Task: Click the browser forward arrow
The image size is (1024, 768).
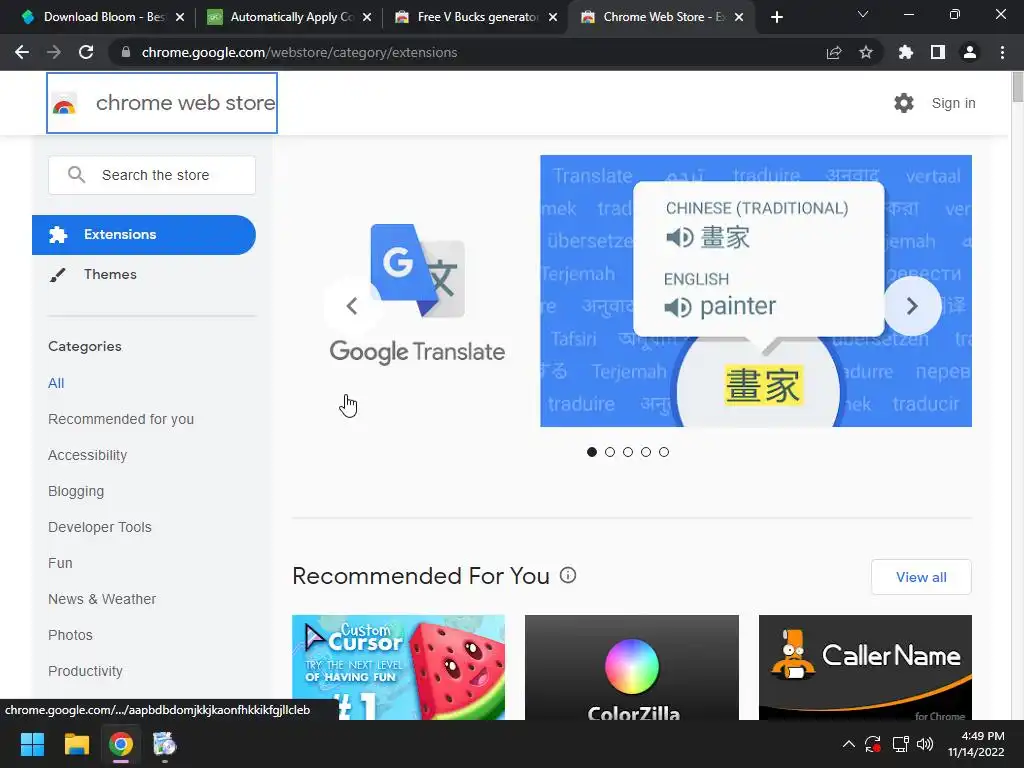Action: pos(54,52)
